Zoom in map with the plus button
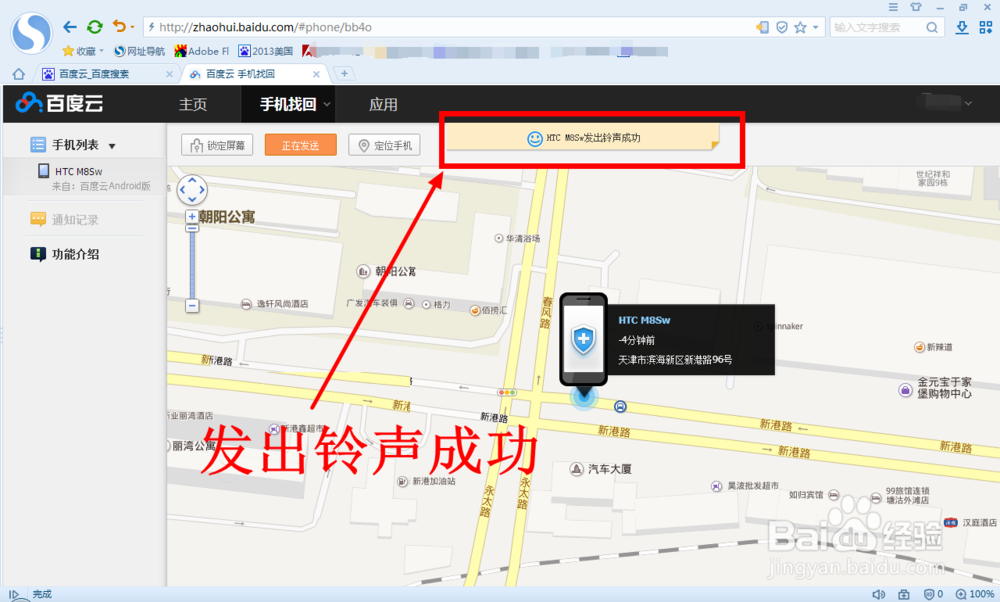The width and height of the screenshot is (1000, 602). tap(192, 216)
